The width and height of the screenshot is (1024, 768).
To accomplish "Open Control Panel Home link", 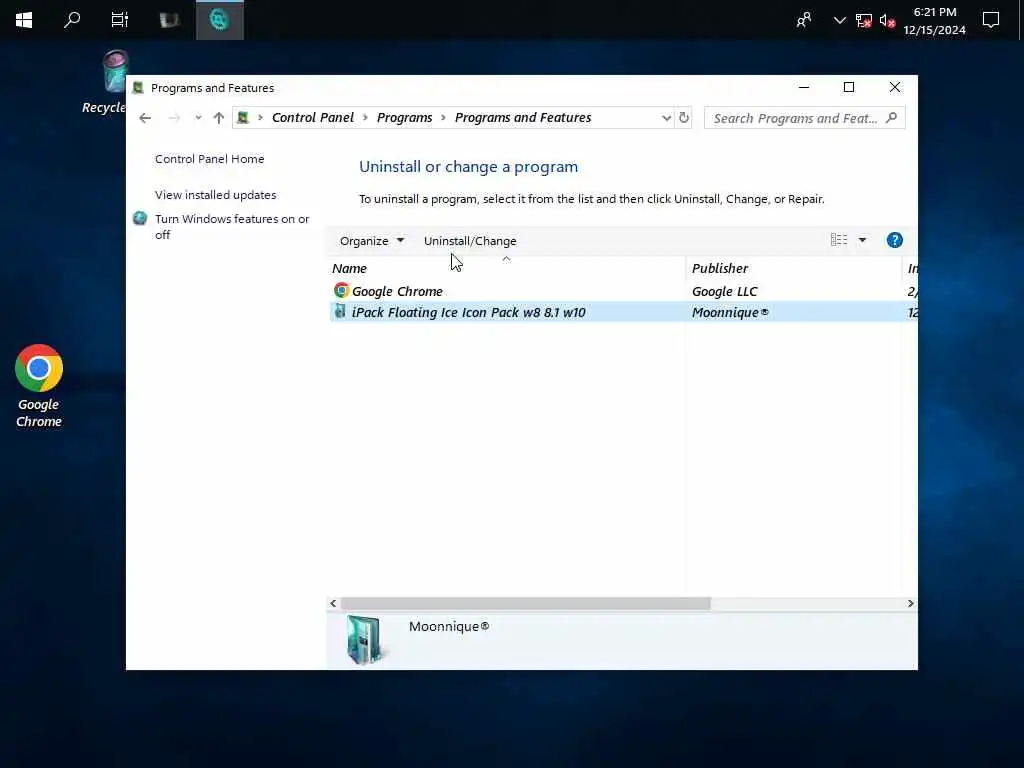I will click(x=210, y=159).
